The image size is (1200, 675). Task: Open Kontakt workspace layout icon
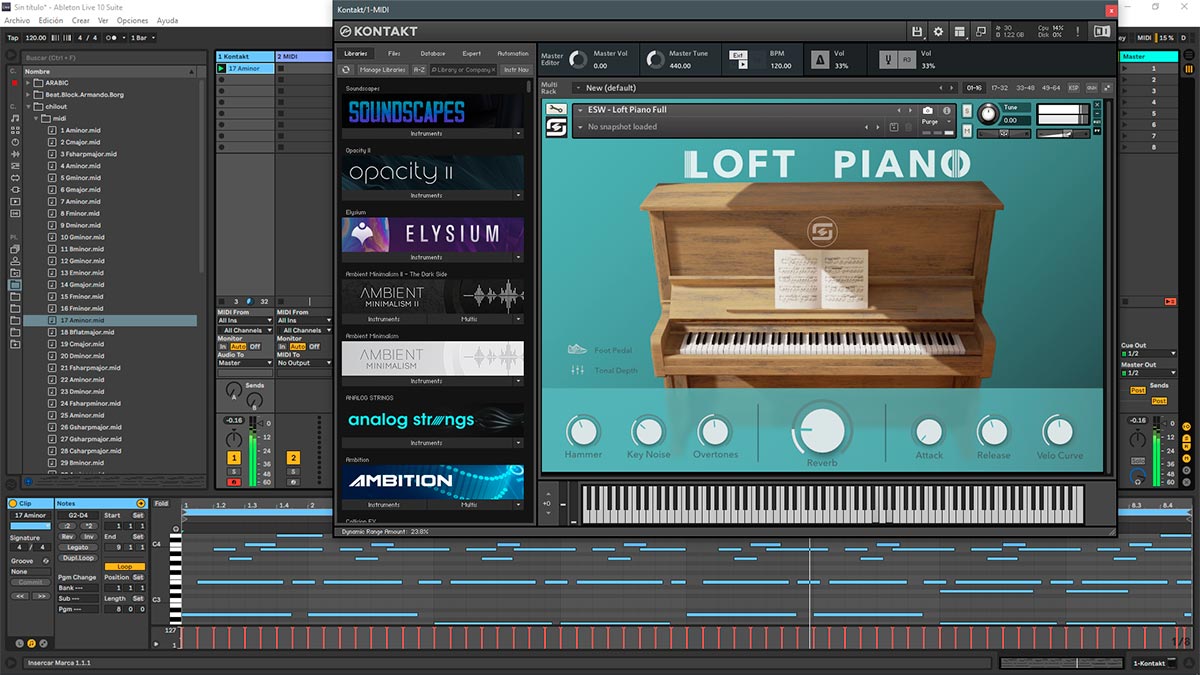959,31
